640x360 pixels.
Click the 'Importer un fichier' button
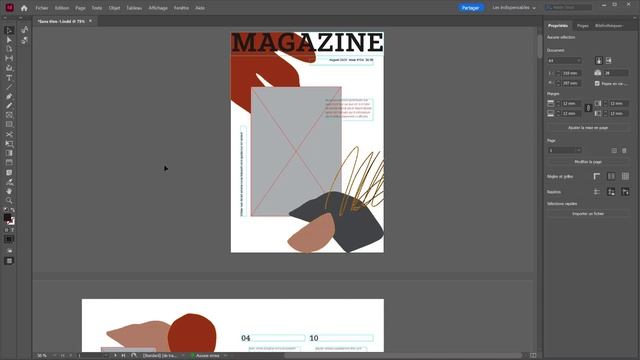588,214
